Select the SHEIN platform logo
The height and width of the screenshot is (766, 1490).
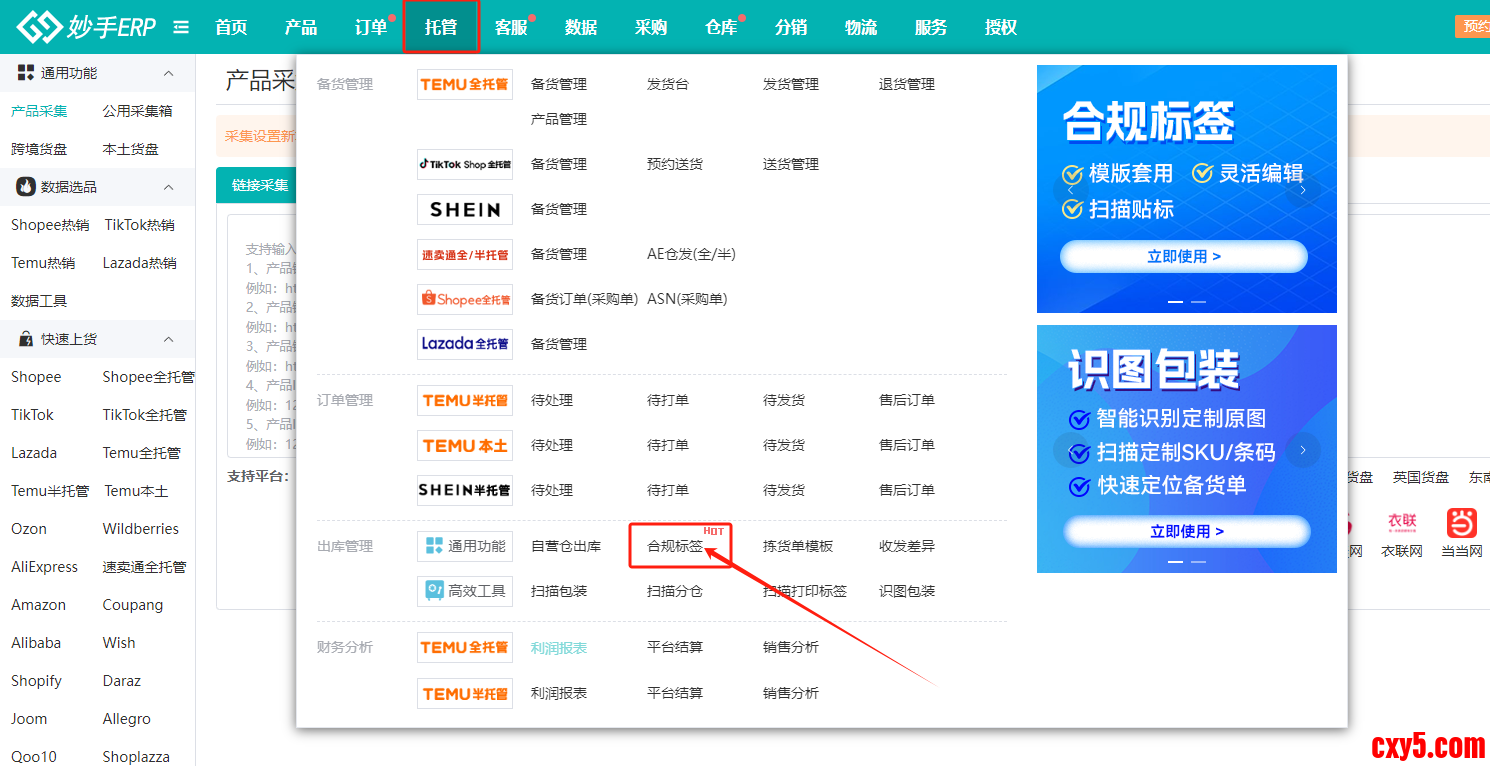coord(464,209)
